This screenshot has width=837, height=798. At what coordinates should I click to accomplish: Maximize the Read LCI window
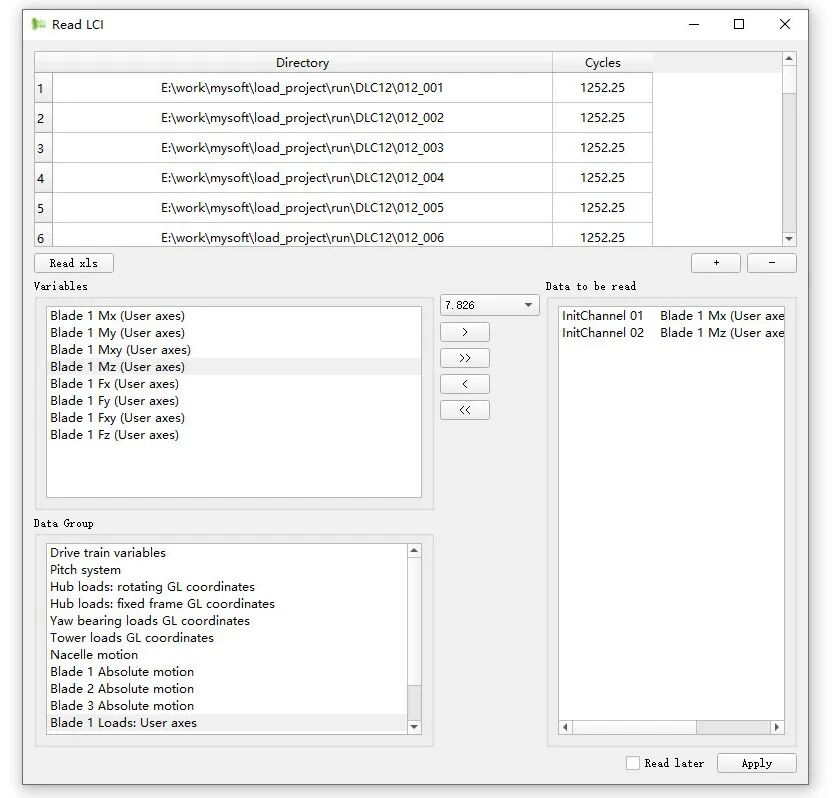(739, 24)
